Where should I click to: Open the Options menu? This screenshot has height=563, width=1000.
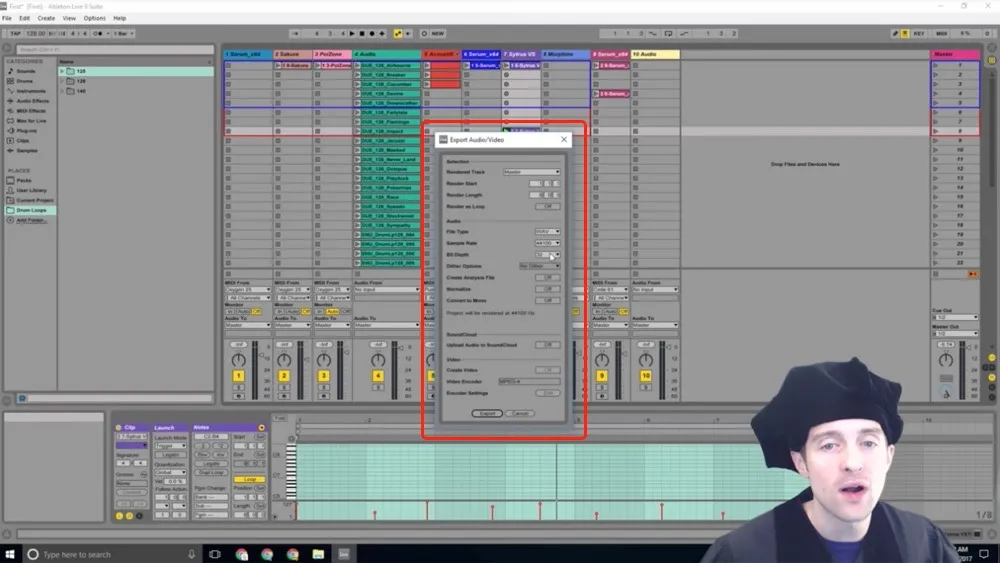coord(94,18)
